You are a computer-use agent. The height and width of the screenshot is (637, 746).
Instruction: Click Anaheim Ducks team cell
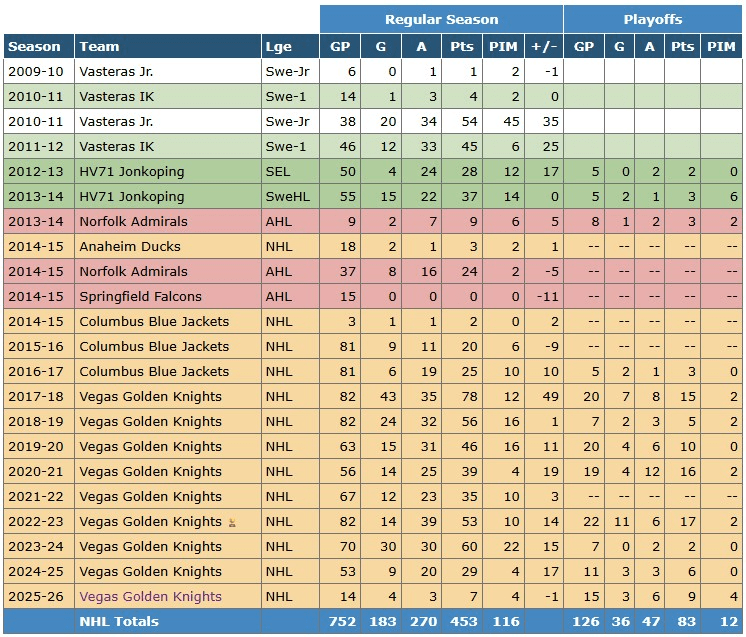[167, 246]
